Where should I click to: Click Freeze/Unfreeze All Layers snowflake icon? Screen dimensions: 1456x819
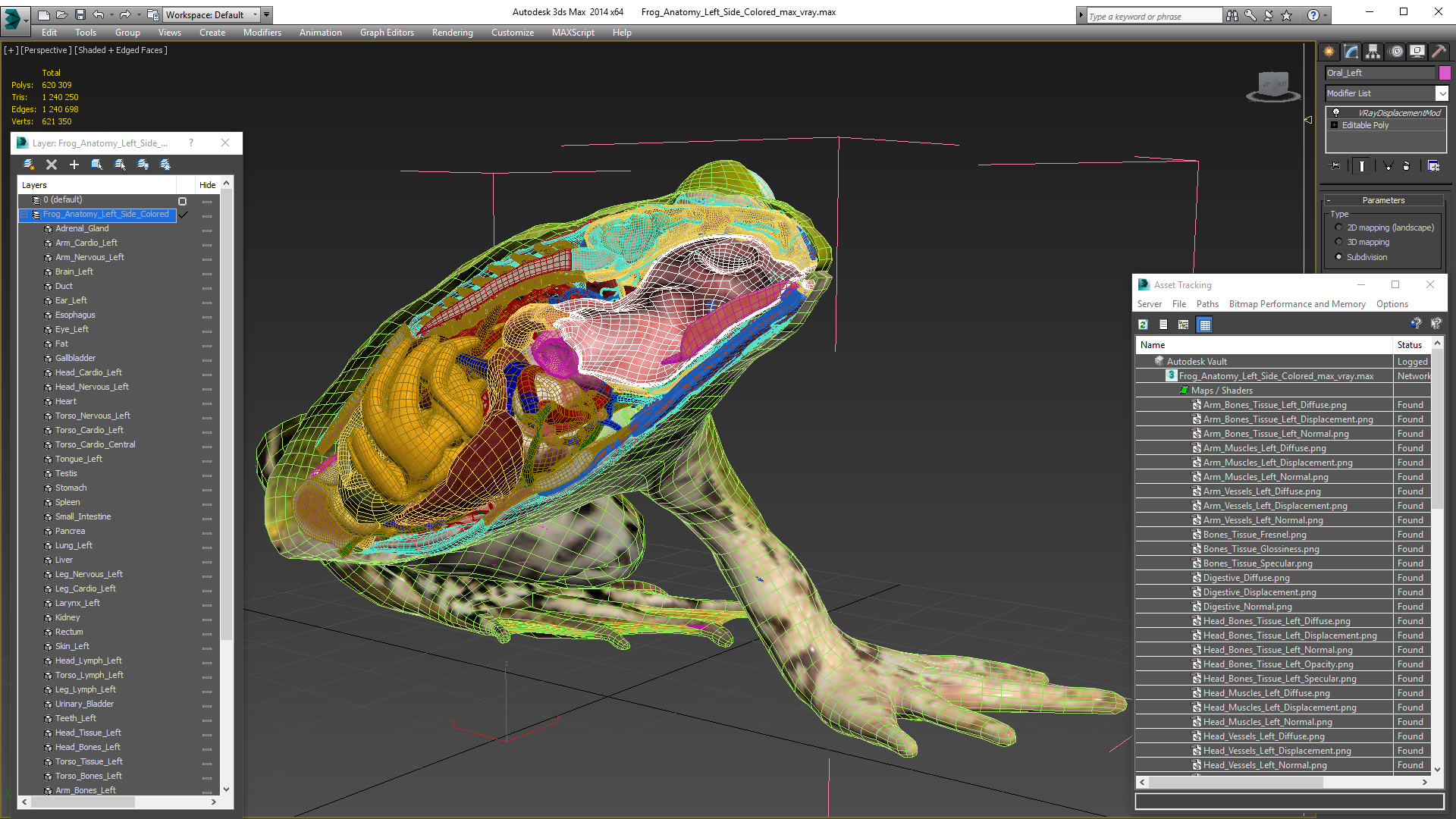(165, 165)
